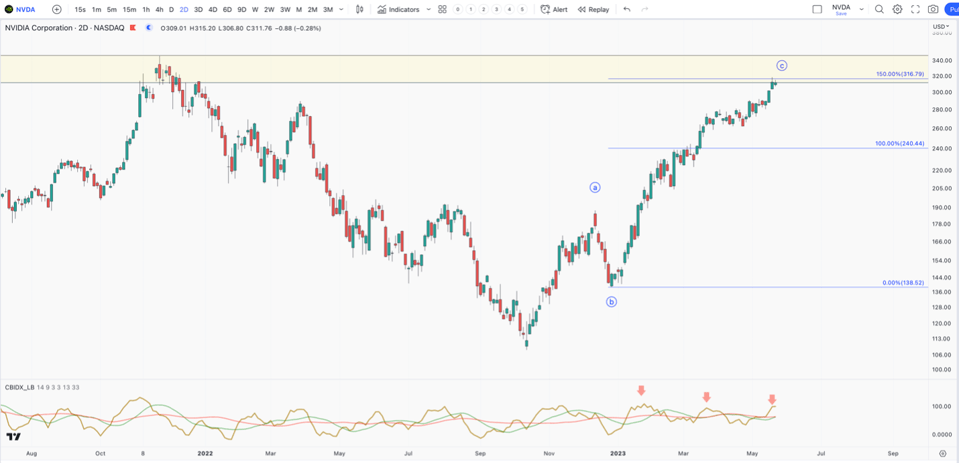Expand the timeframe list dropdown
This screenshot has width=959, height=465.
(x=341, y=10)
